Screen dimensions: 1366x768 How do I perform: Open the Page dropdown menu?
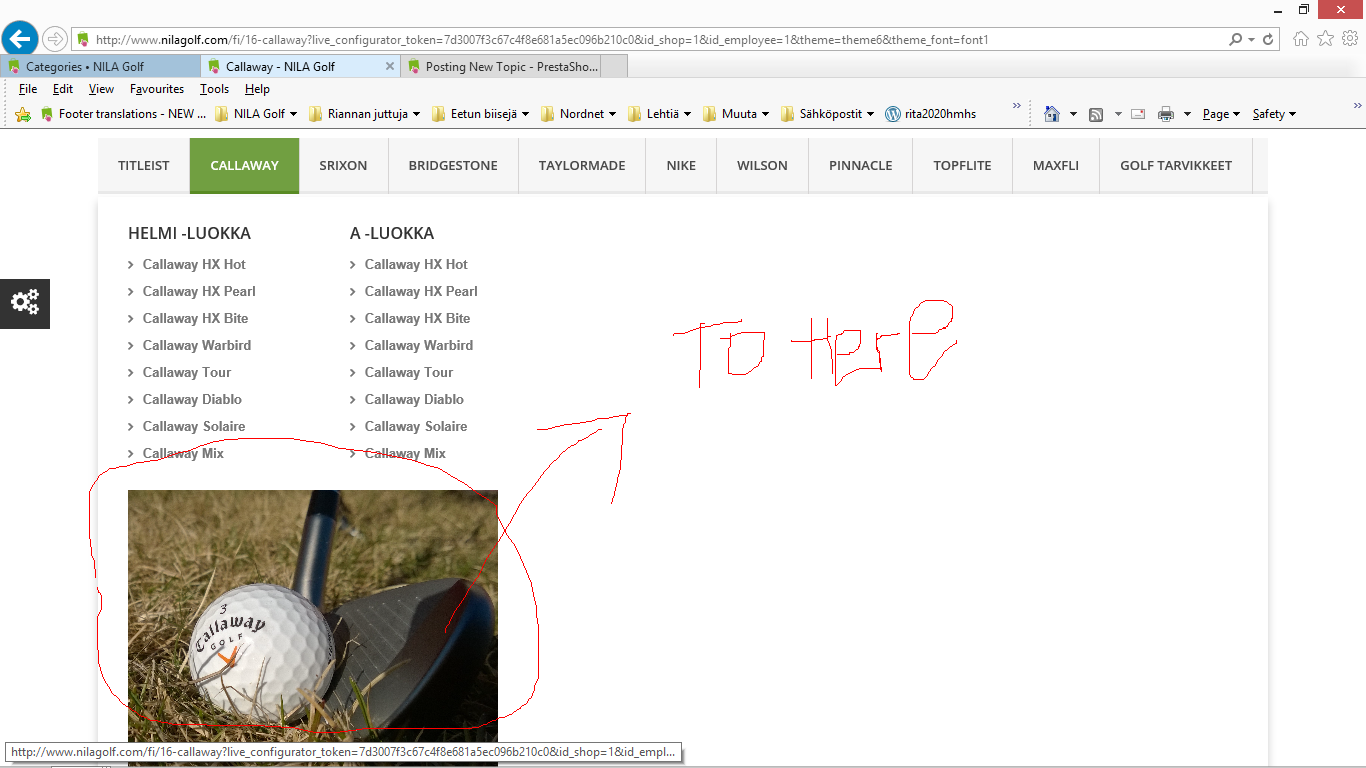click(x=1221, y=114)
